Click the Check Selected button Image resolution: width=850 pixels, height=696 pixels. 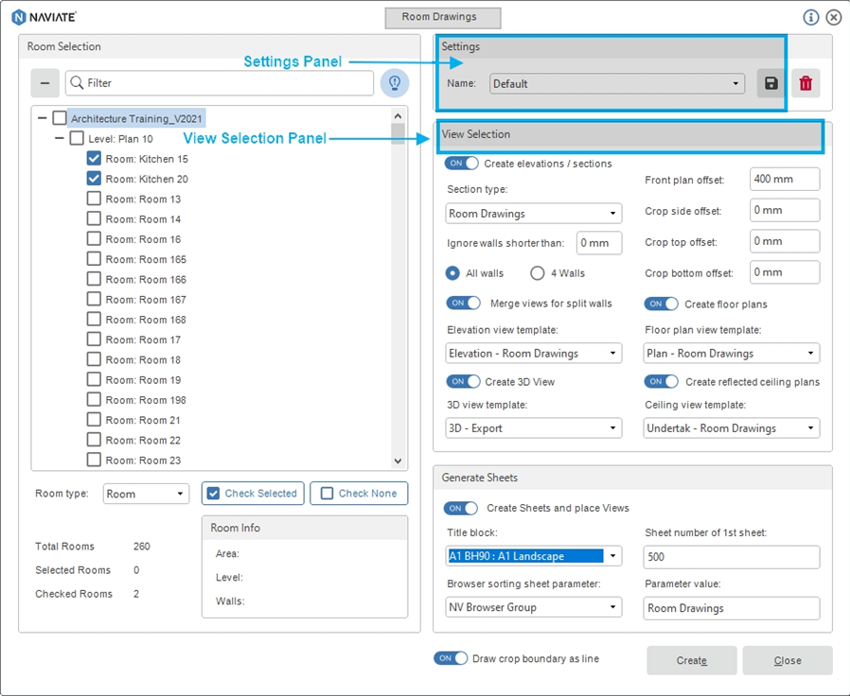253,493
